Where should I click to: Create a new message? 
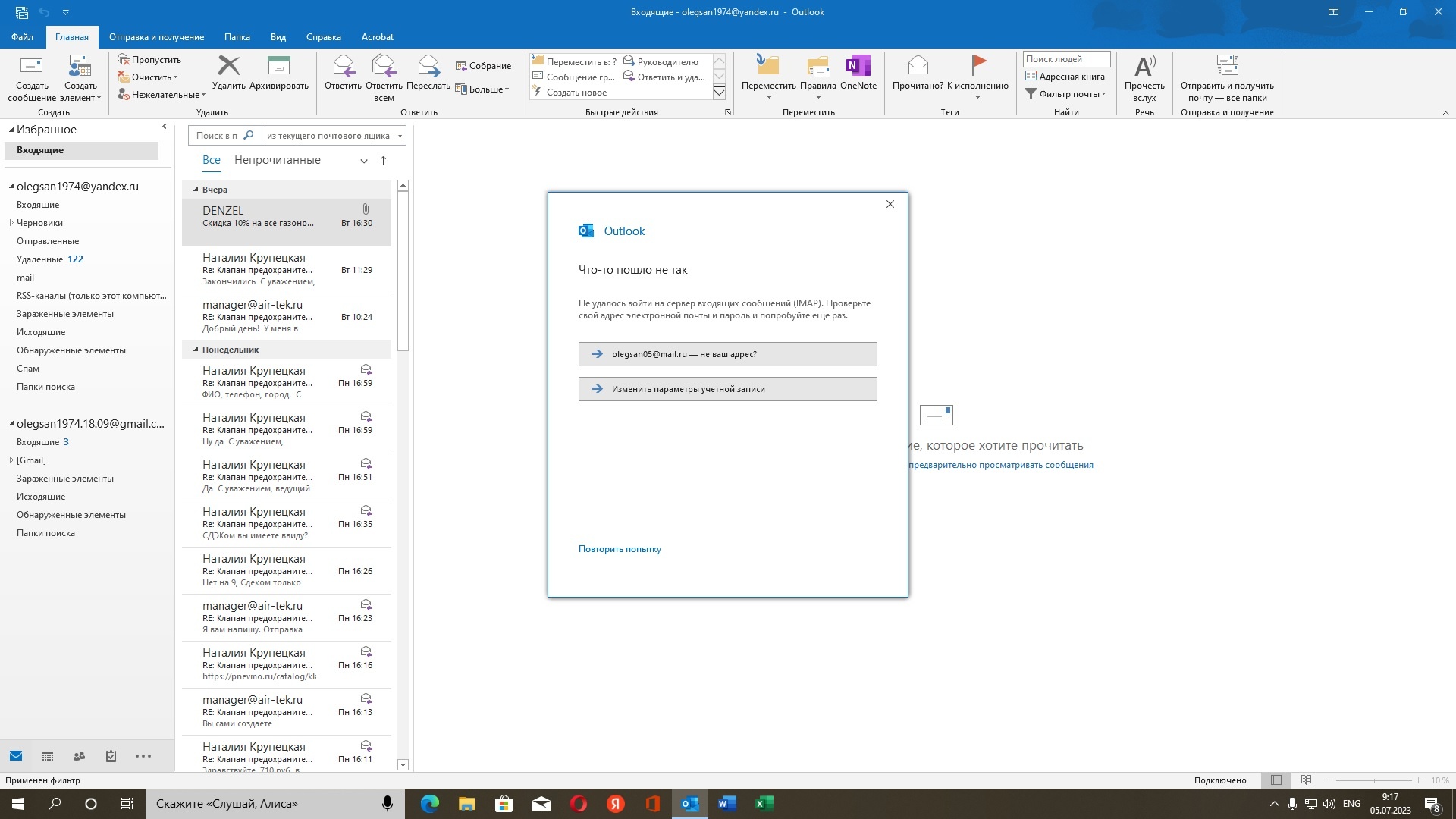point(32,78)
